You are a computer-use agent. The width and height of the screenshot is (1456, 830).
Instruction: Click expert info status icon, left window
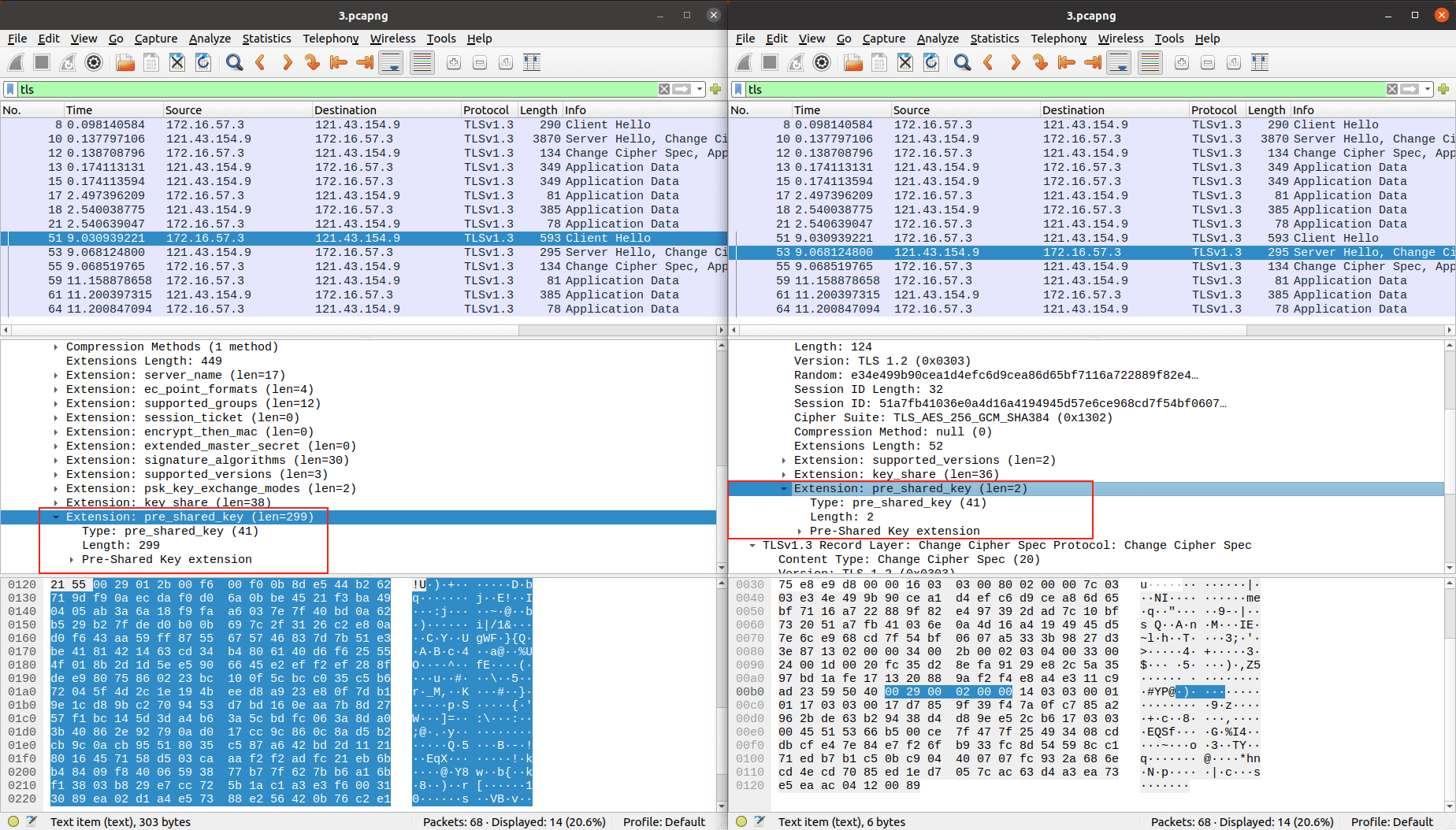(13, 821)
